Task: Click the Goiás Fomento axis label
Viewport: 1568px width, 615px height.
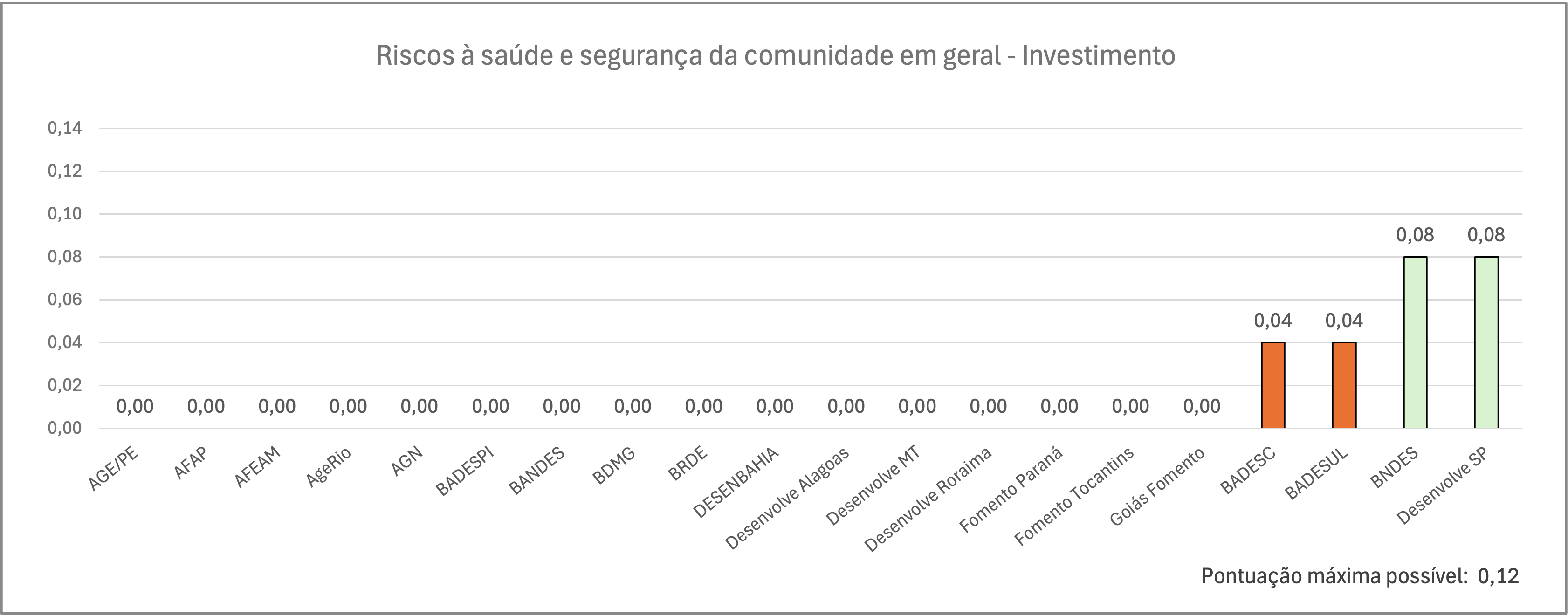Action: (1157, 487)
